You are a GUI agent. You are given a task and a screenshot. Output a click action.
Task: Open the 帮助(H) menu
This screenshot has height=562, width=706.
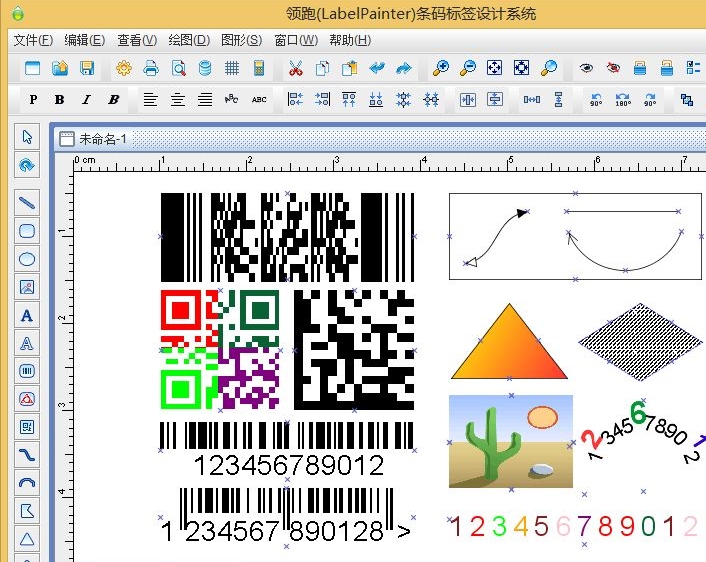[350, 40]
